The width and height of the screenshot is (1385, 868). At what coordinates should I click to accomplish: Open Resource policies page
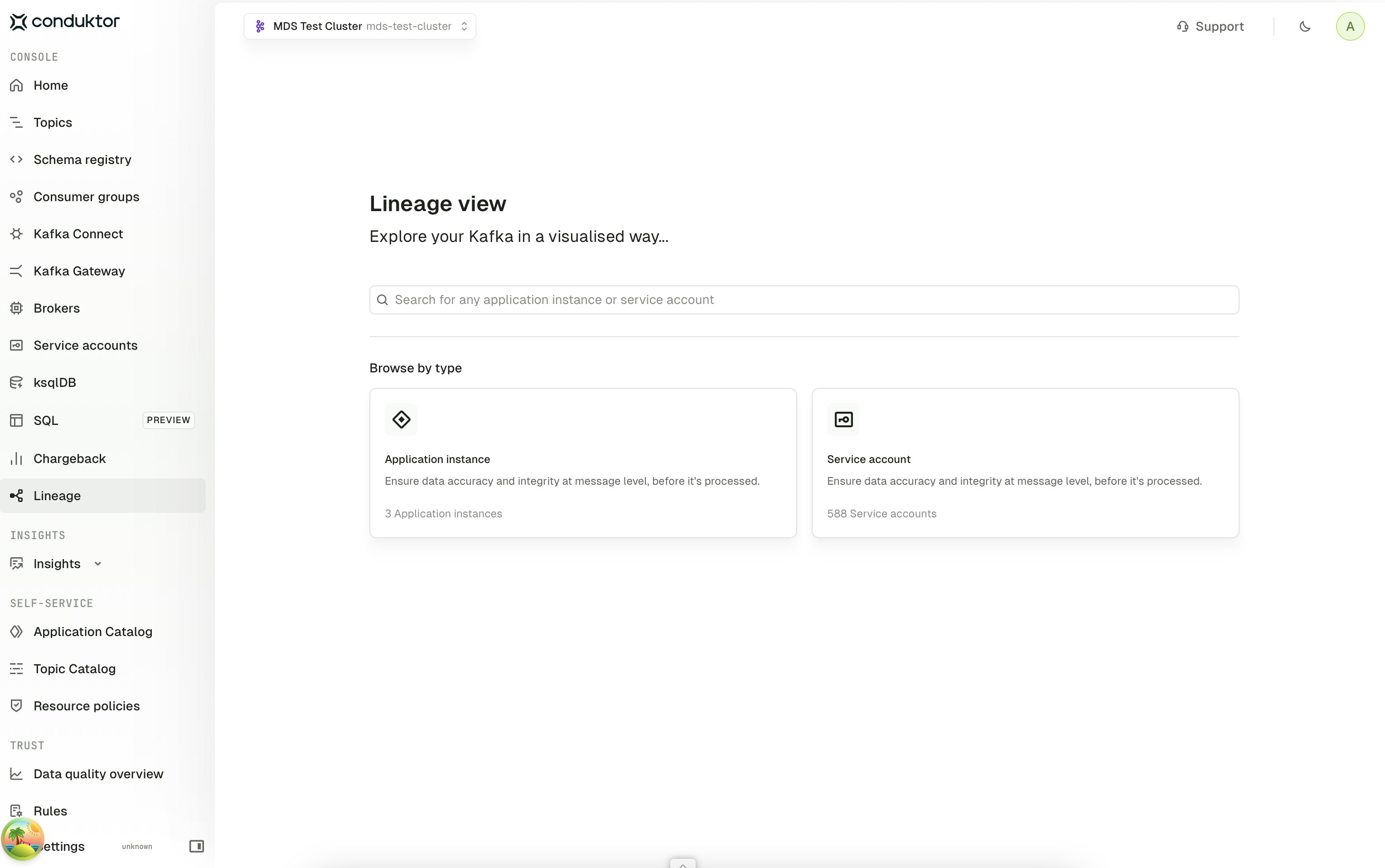103,705
